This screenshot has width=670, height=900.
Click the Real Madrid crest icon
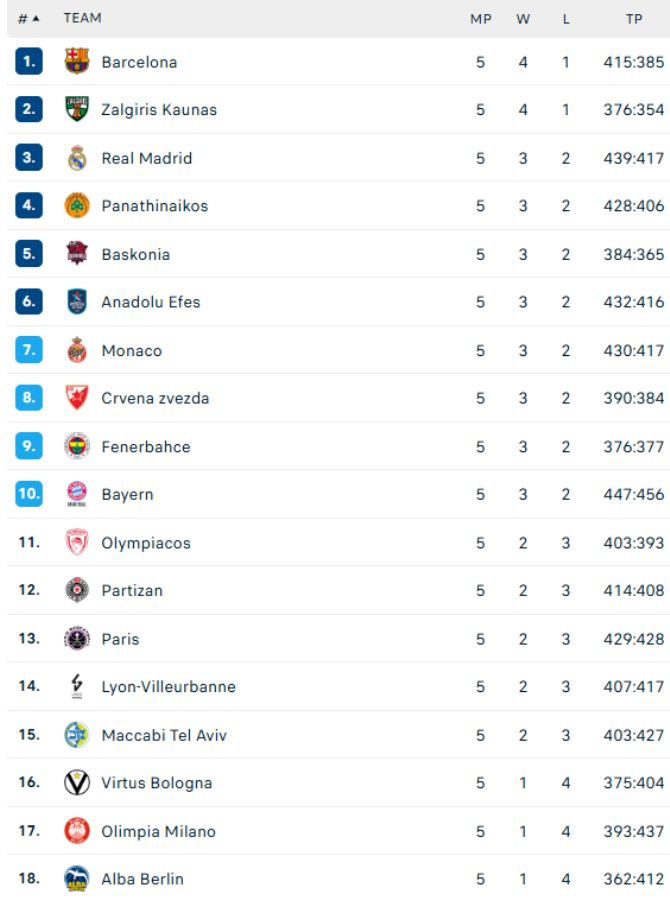77,158
